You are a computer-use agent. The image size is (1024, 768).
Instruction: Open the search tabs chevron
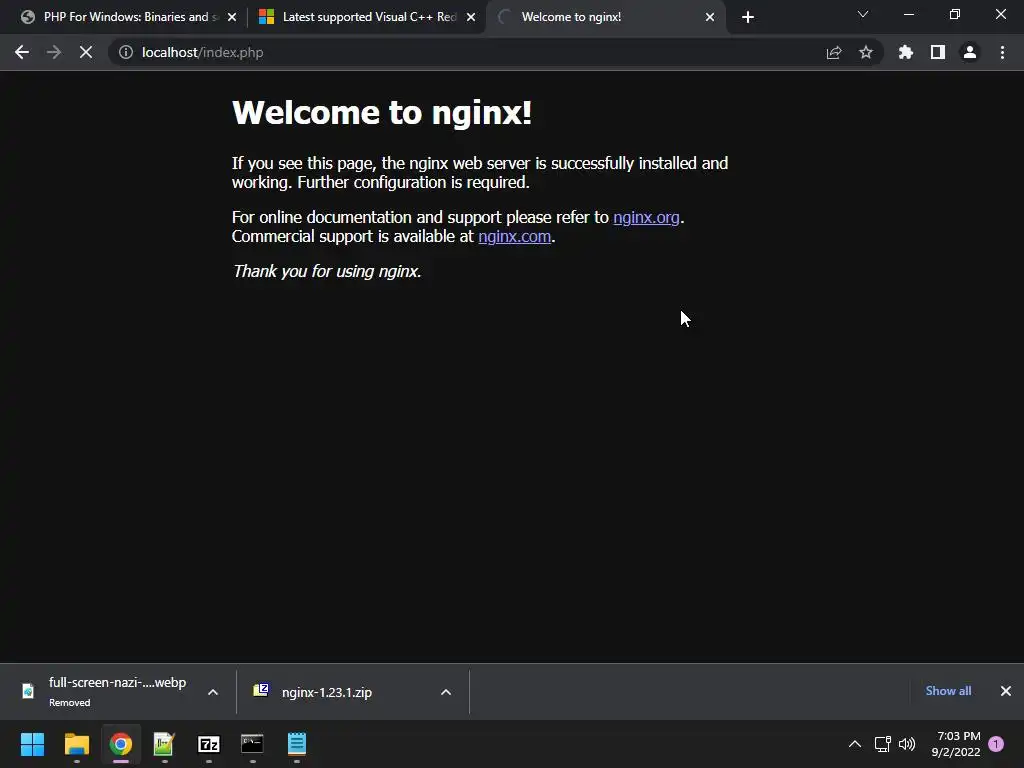coord(863,14)
